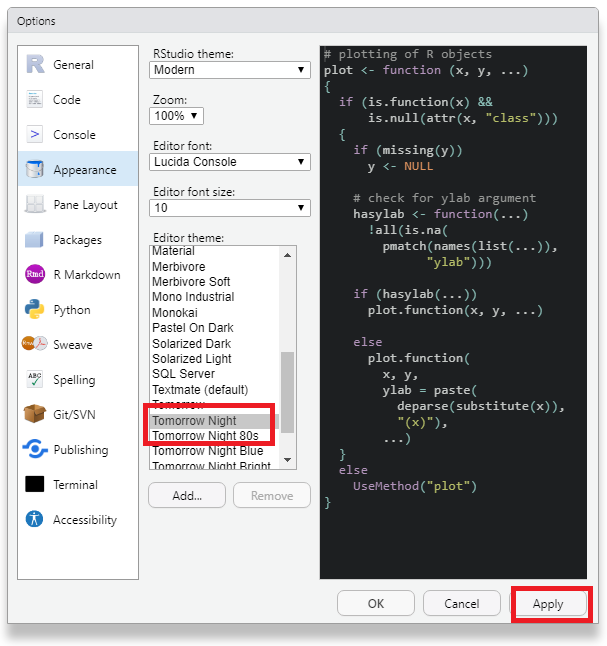Viewport: 607px width, 646px height.
Task: Select Tomorrow Night 80s theme
Action: tap(214, 436)
